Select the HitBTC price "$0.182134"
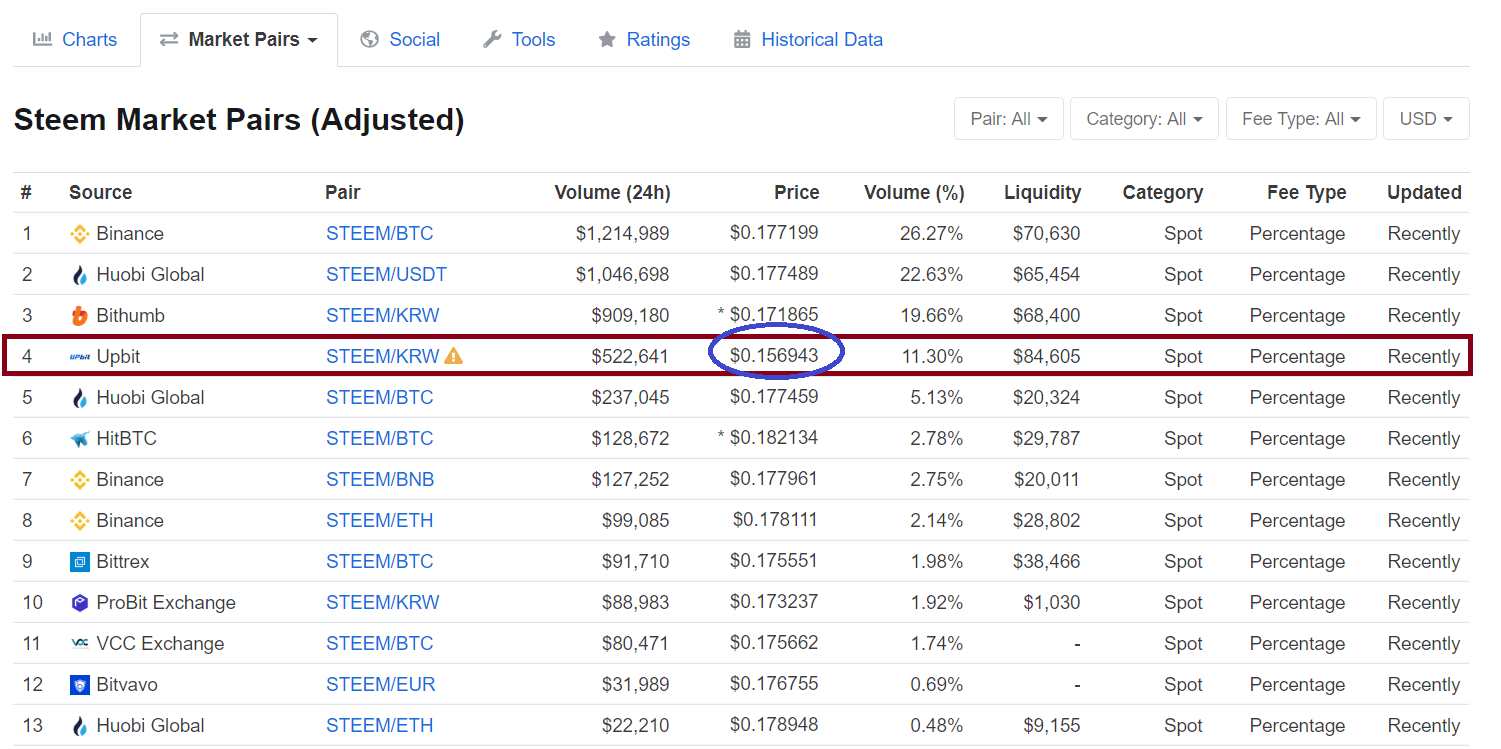1501x749 pixels. pyautogui.click(x=774, y=439)
